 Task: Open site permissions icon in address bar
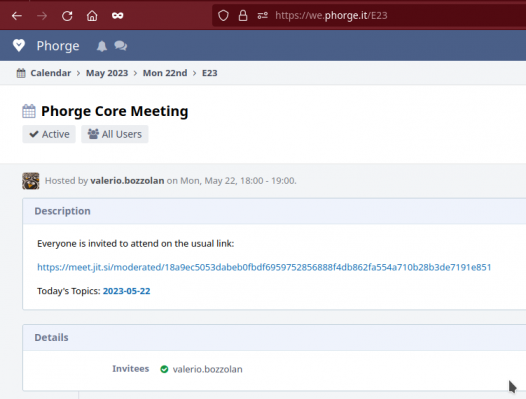click(x=262, y=16)
